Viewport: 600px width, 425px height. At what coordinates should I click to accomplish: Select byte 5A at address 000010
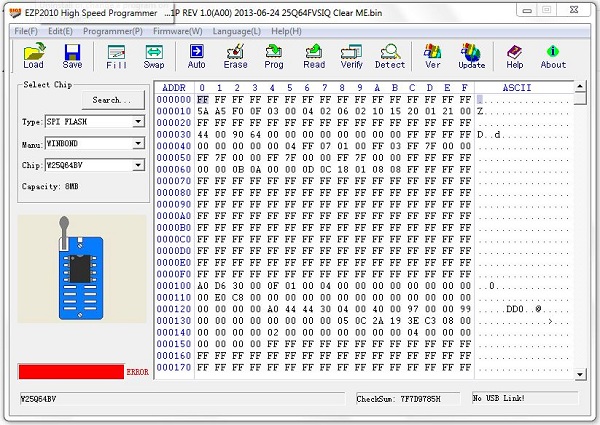pyautogui.click(x=203, y=111)
